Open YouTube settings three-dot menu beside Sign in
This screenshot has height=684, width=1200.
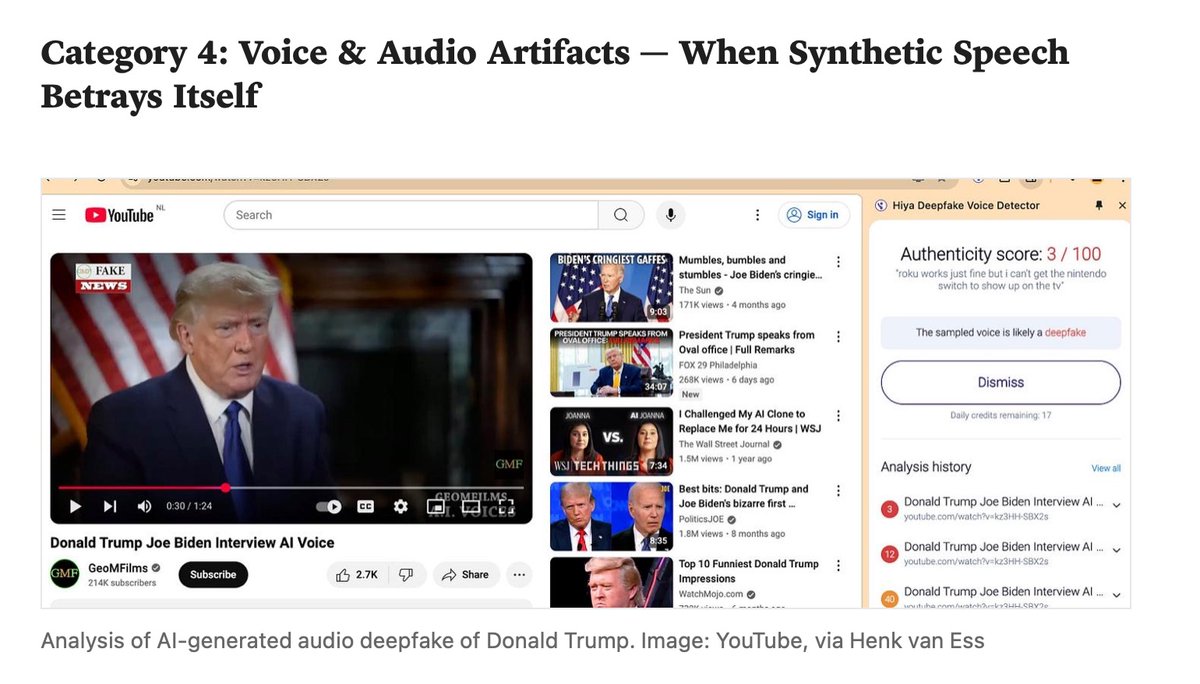pos(758,215)
